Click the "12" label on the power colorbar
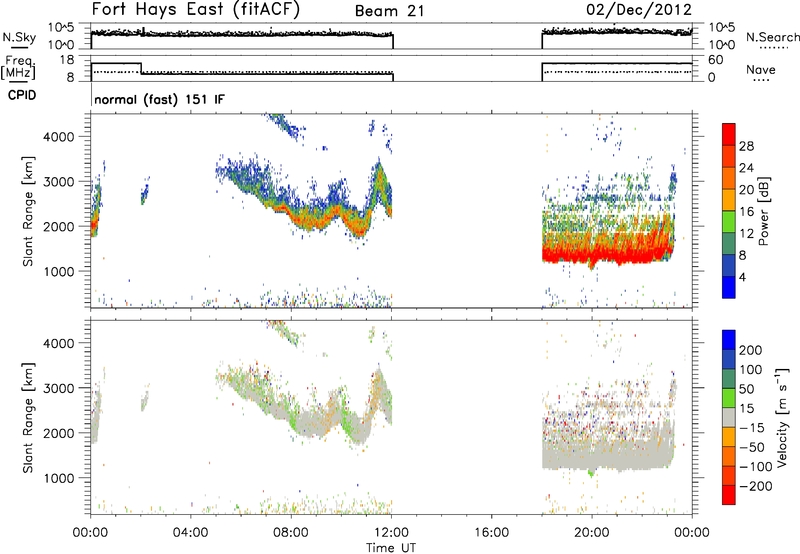Screen dimensions: 800x554 pos(746,234)
